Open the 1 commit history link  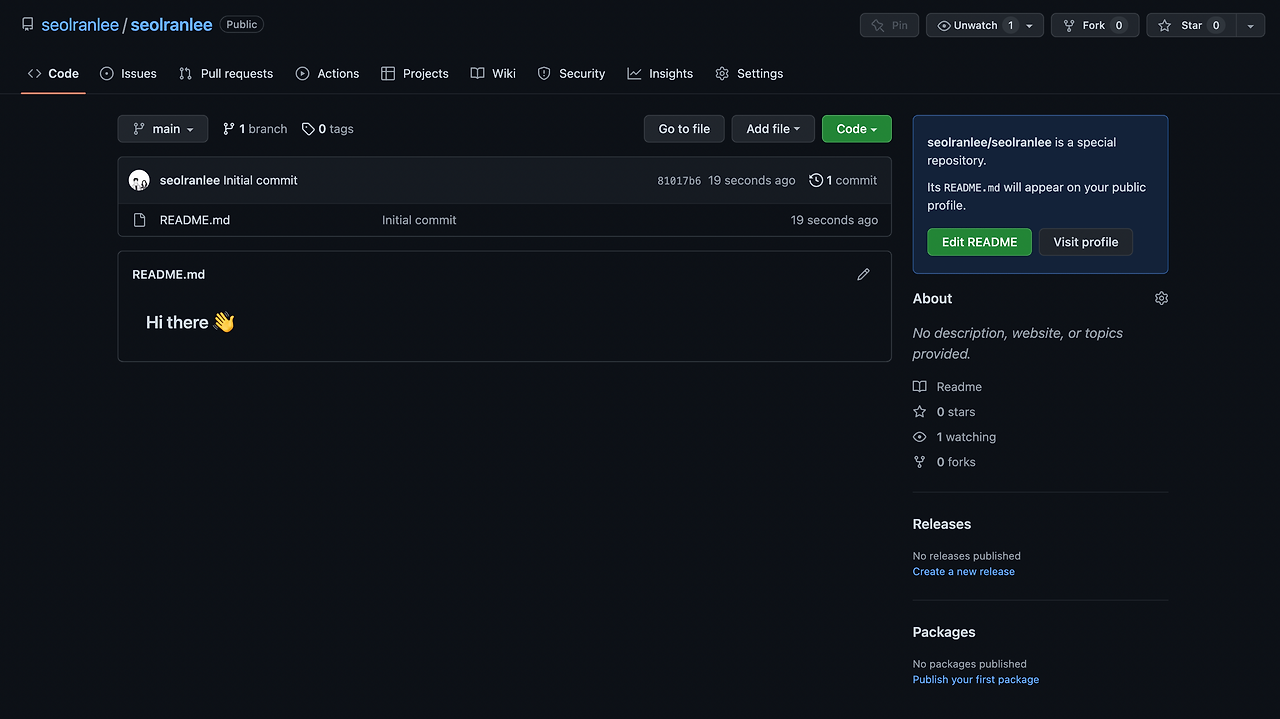[x=843, y=180]
